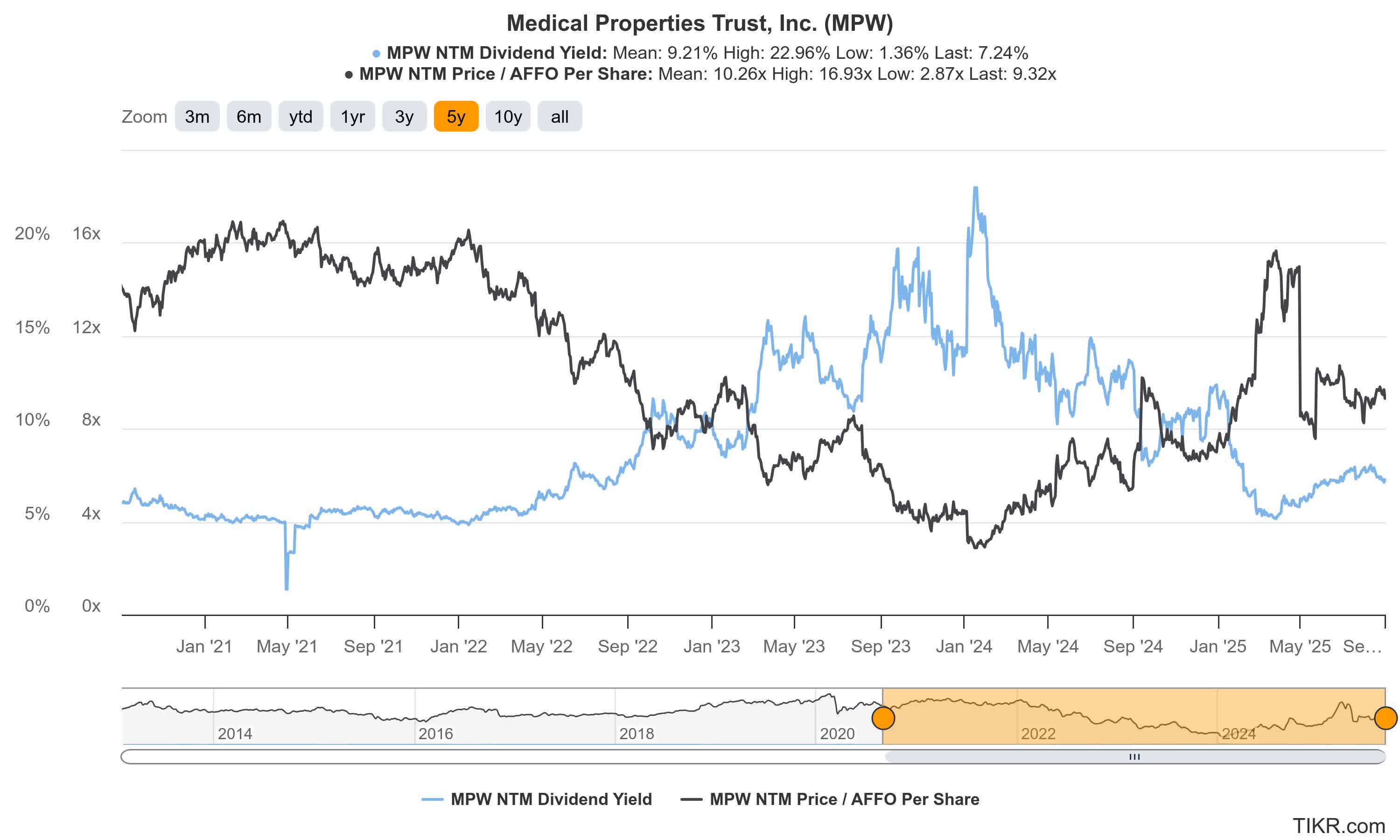Viewport: 1400px width, 840px height.
Task: Click the chart title Medical Properties Trust
Action: click(700, 24)
